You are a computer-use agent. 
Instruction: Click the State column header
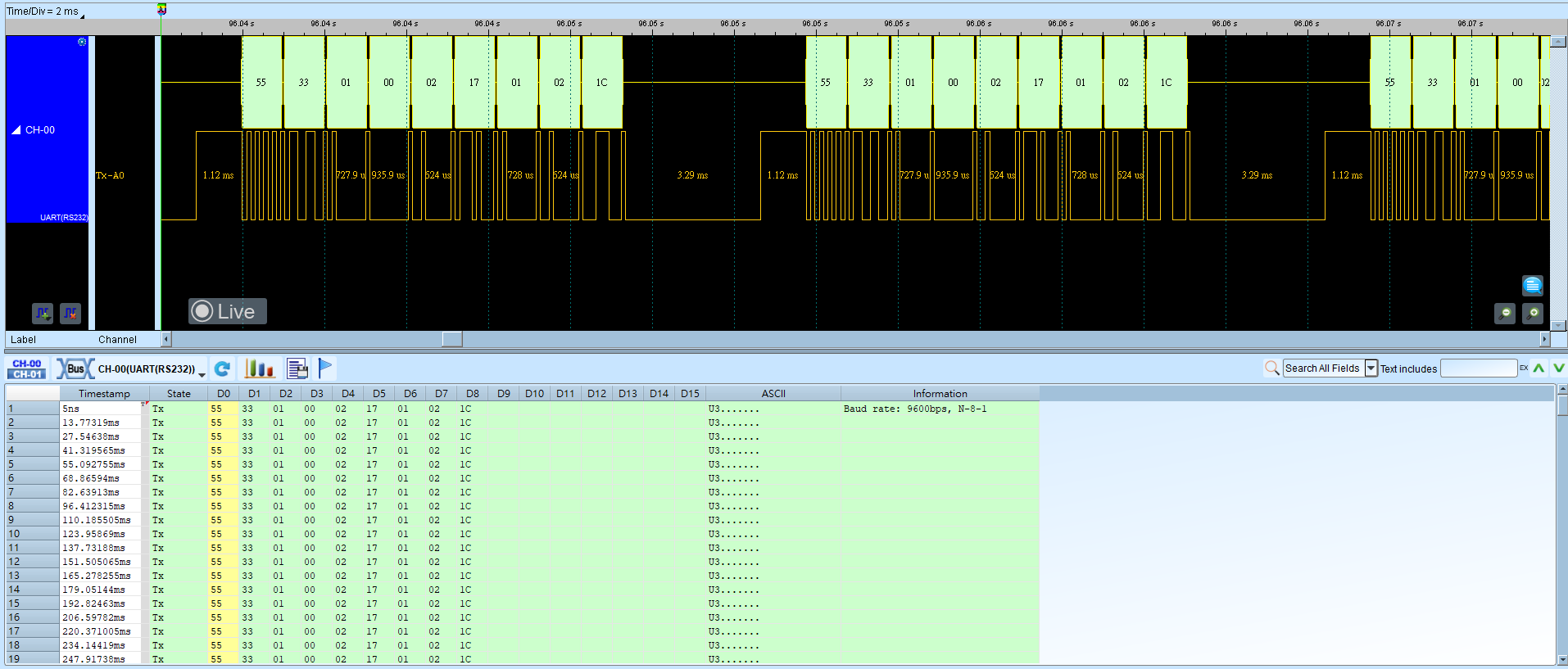click(179, 394)
